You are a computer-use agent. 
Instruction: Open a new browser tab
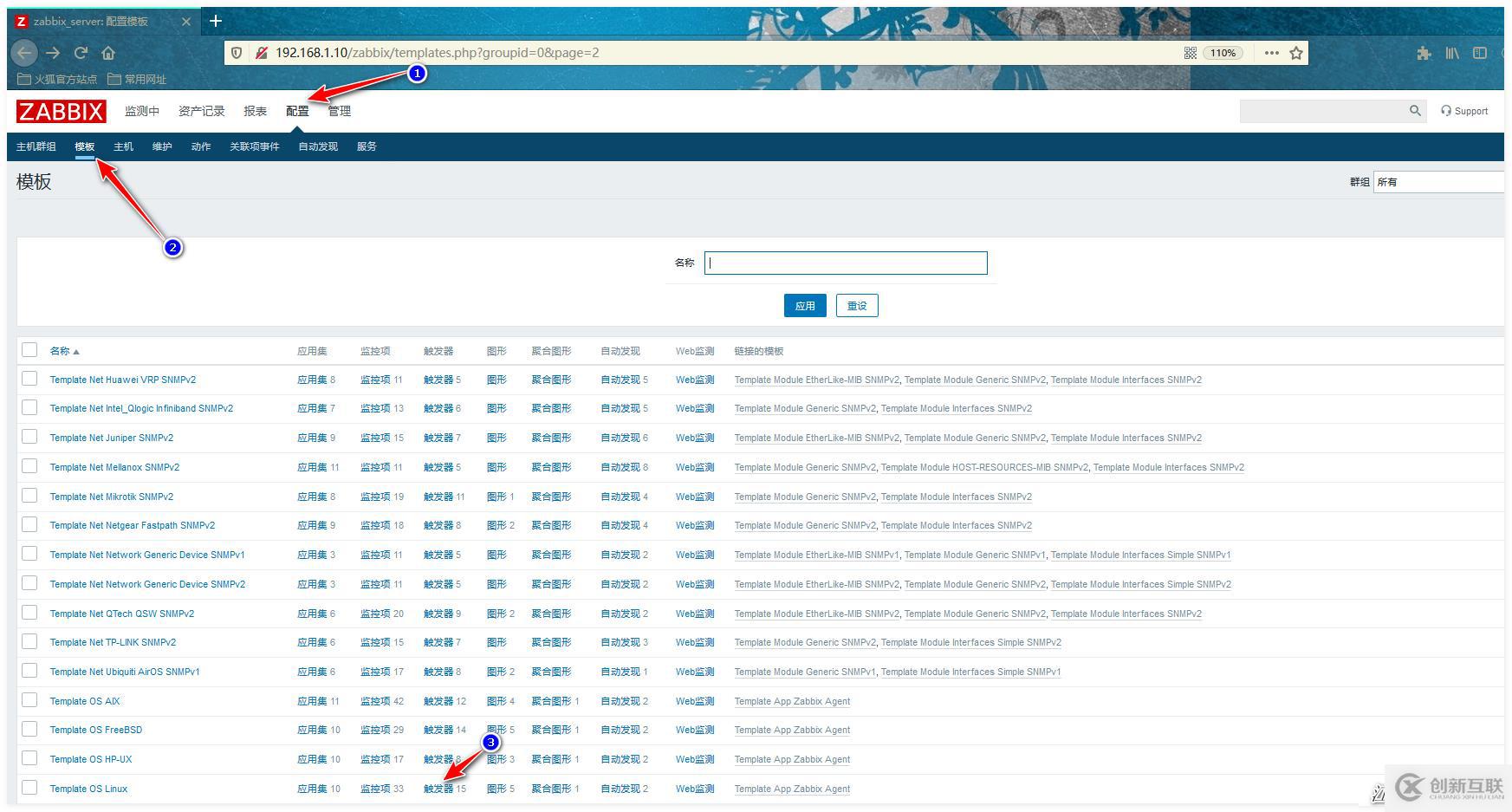pos(216,21)
